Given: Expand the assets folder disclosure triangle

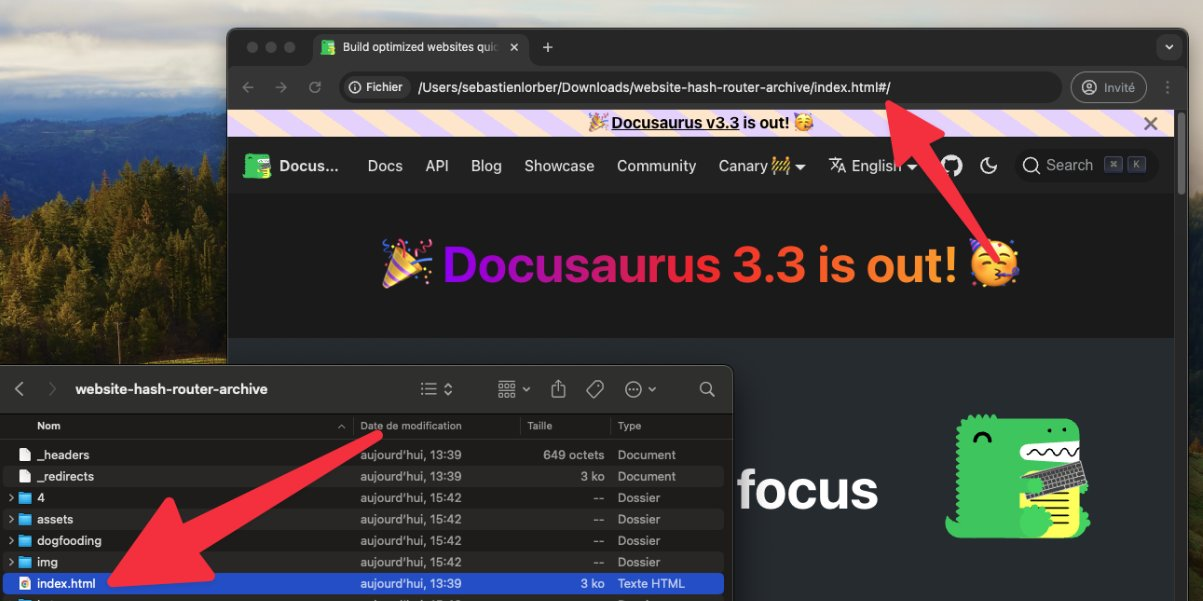Looking at the screenshot, I should (x=10, y=519).
